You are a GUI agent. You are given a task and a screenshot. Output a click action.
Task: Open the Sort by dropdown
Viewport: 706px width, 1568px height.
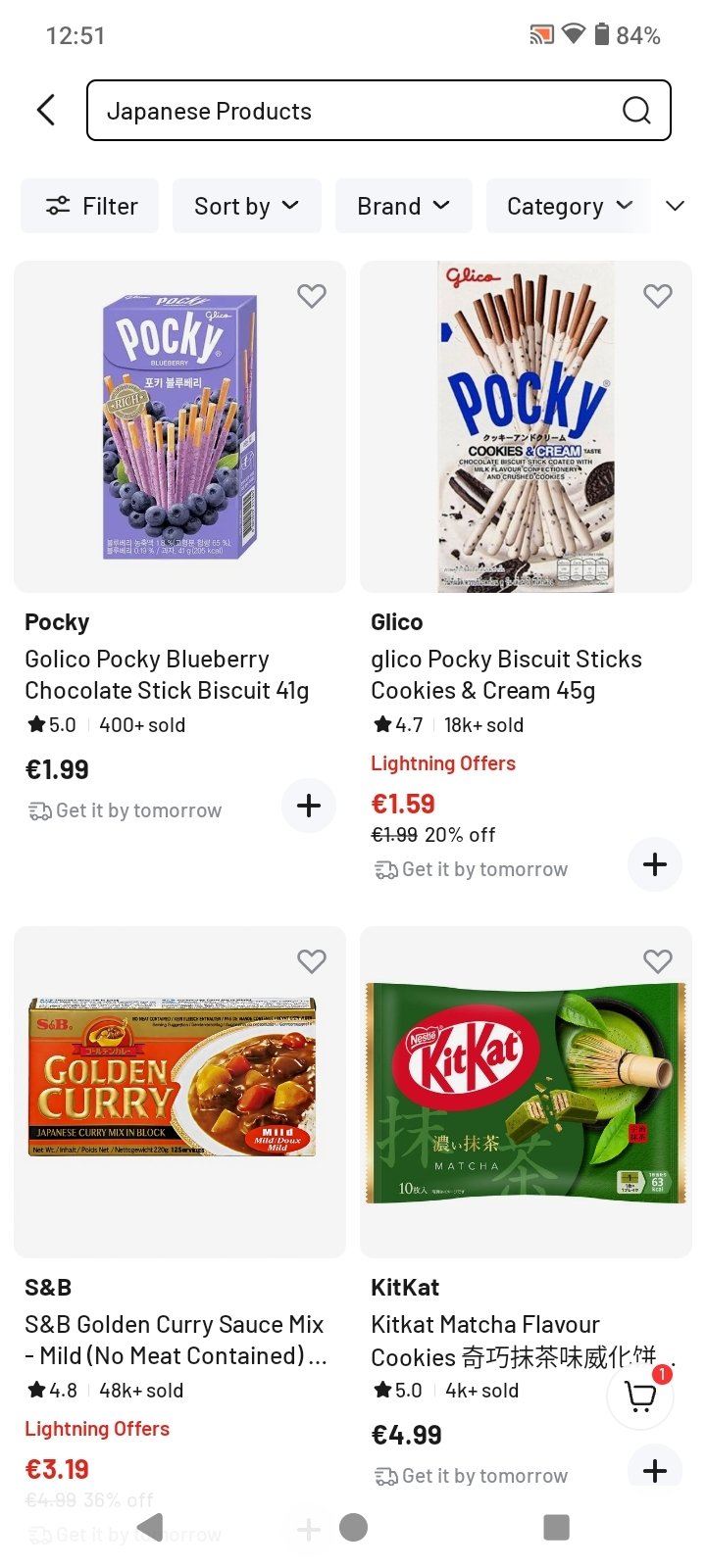click(246, 206)
